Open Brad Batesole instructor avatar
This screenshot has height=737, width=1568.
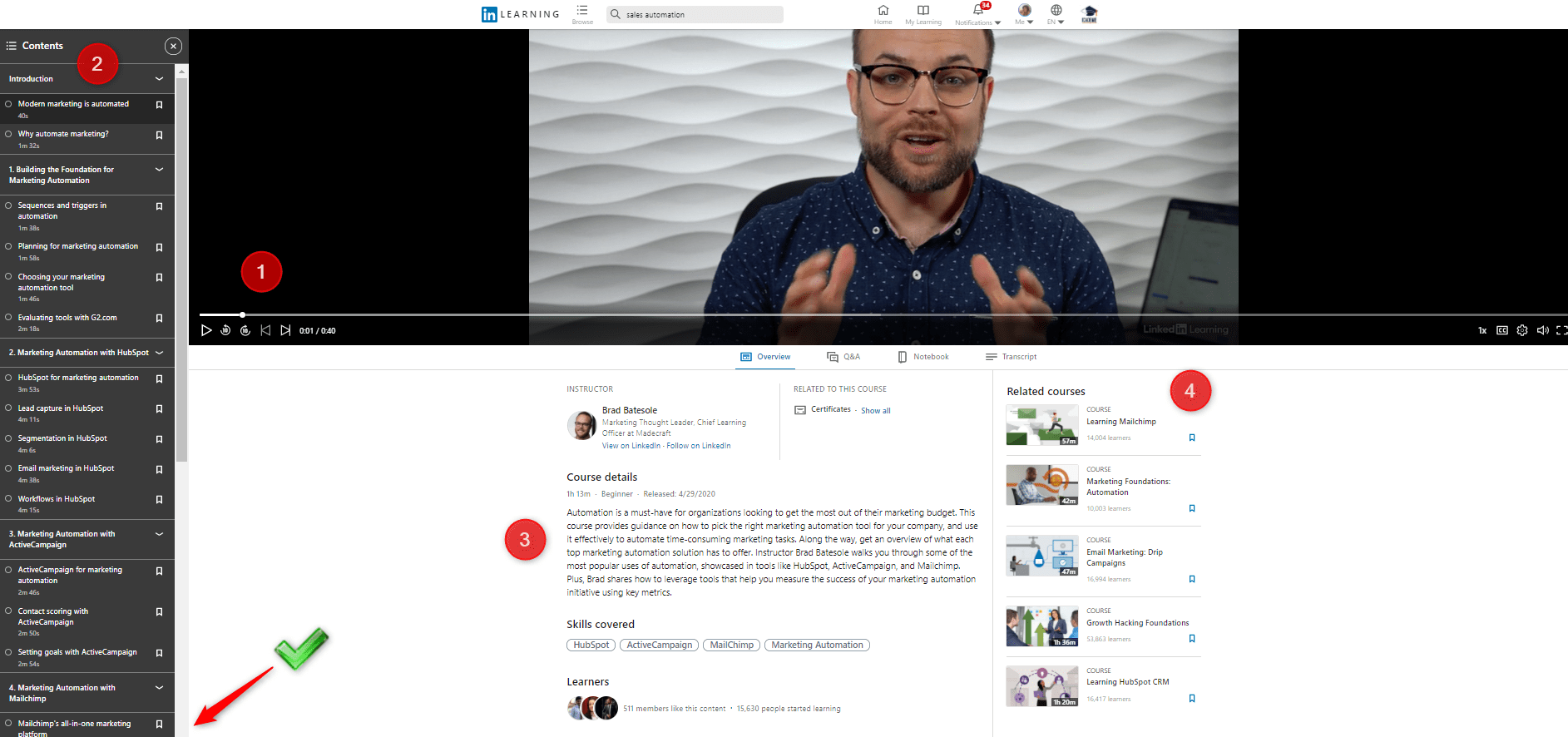(581, 425)
